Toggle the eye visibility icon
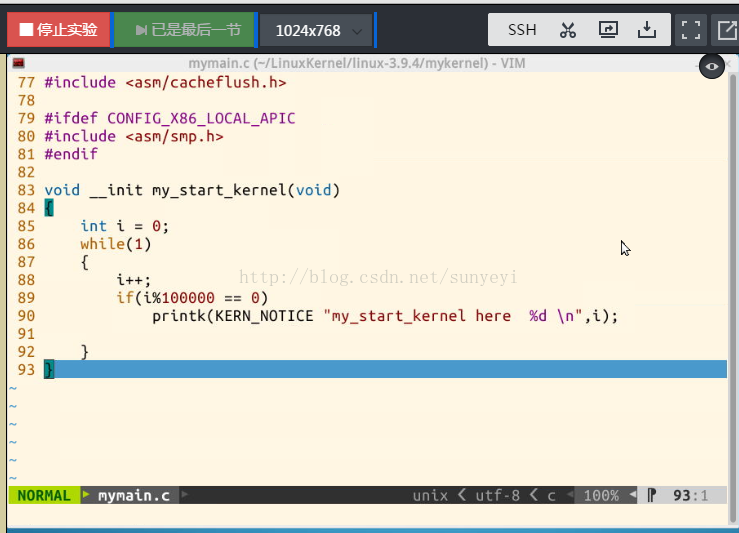This screenshot has height=533, width=739. click(x=712, y=66)
